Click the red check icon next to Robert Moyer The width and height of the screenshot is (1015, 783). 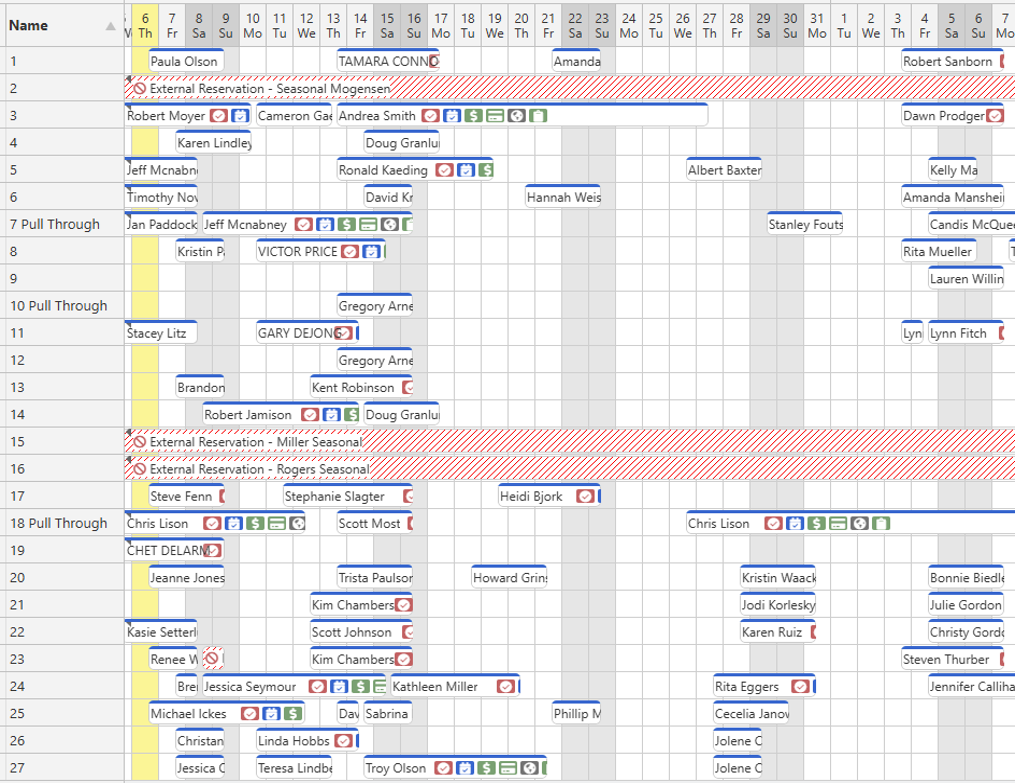point(219,116)
